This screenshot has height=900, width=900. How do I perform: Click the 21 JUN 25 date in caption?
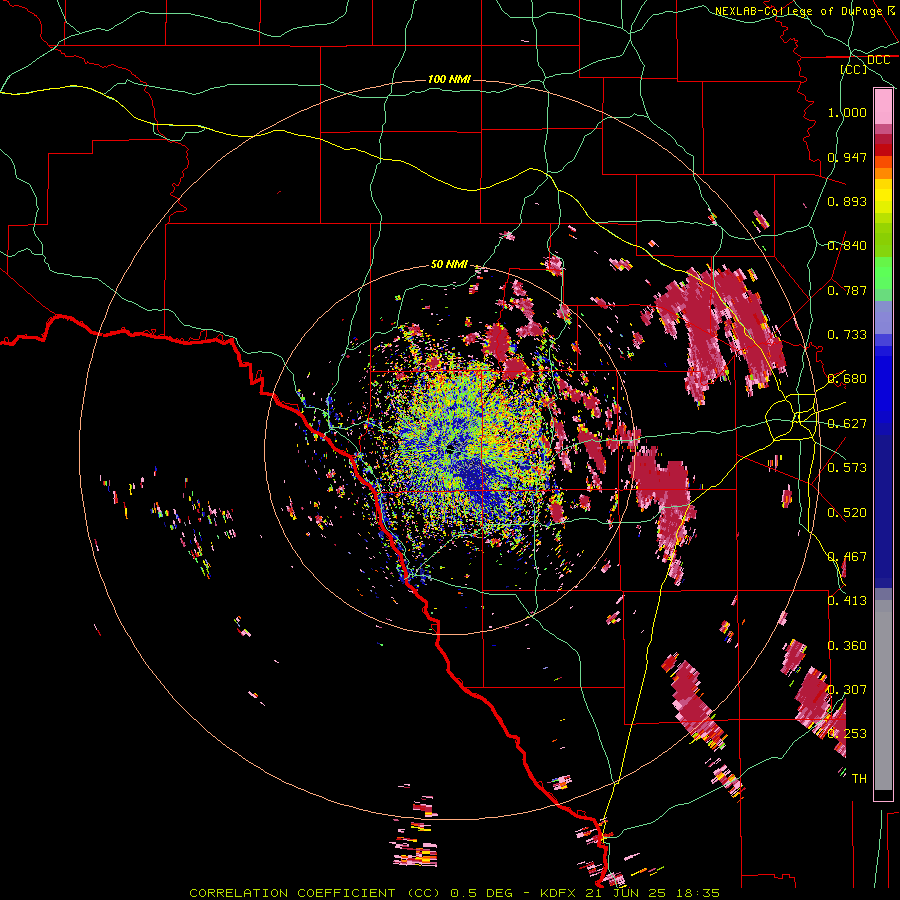(626, 893)
